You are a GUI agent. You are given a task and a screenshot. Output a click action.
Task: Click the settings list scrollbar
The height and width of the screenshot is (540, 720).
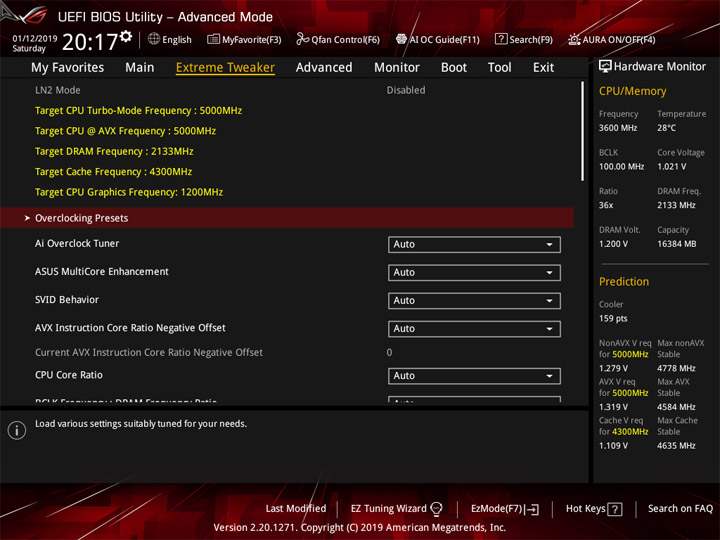583,131
